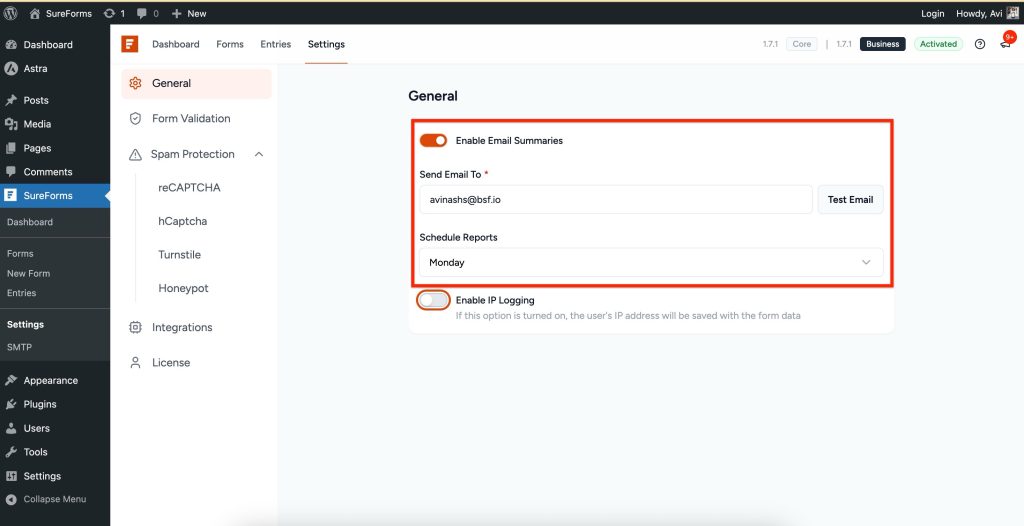Open the help question mark icon
1024x526 pixels.
pyautogui.click(x=980, y=44)
